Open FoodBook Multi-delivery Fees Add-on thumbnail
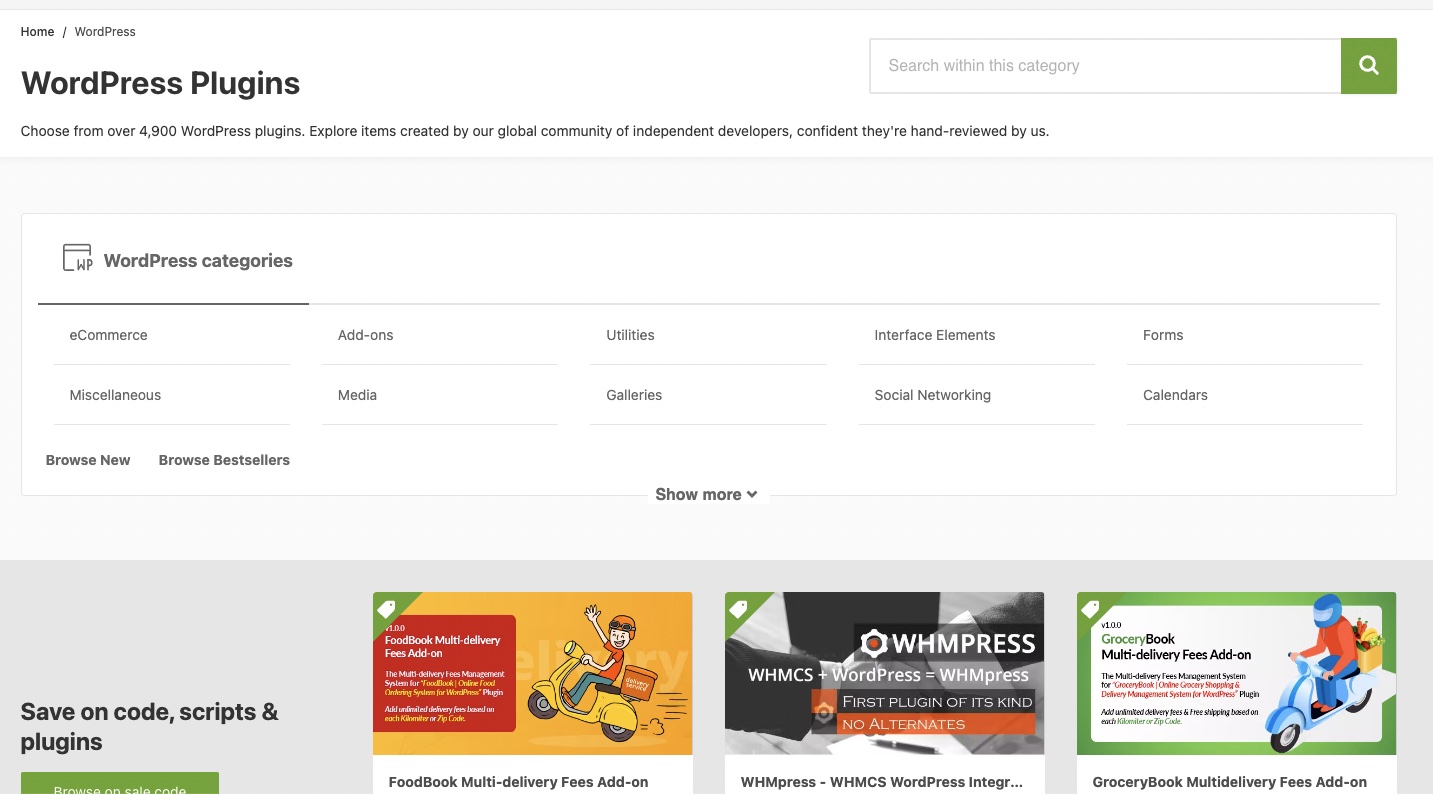 coord(533,673)
